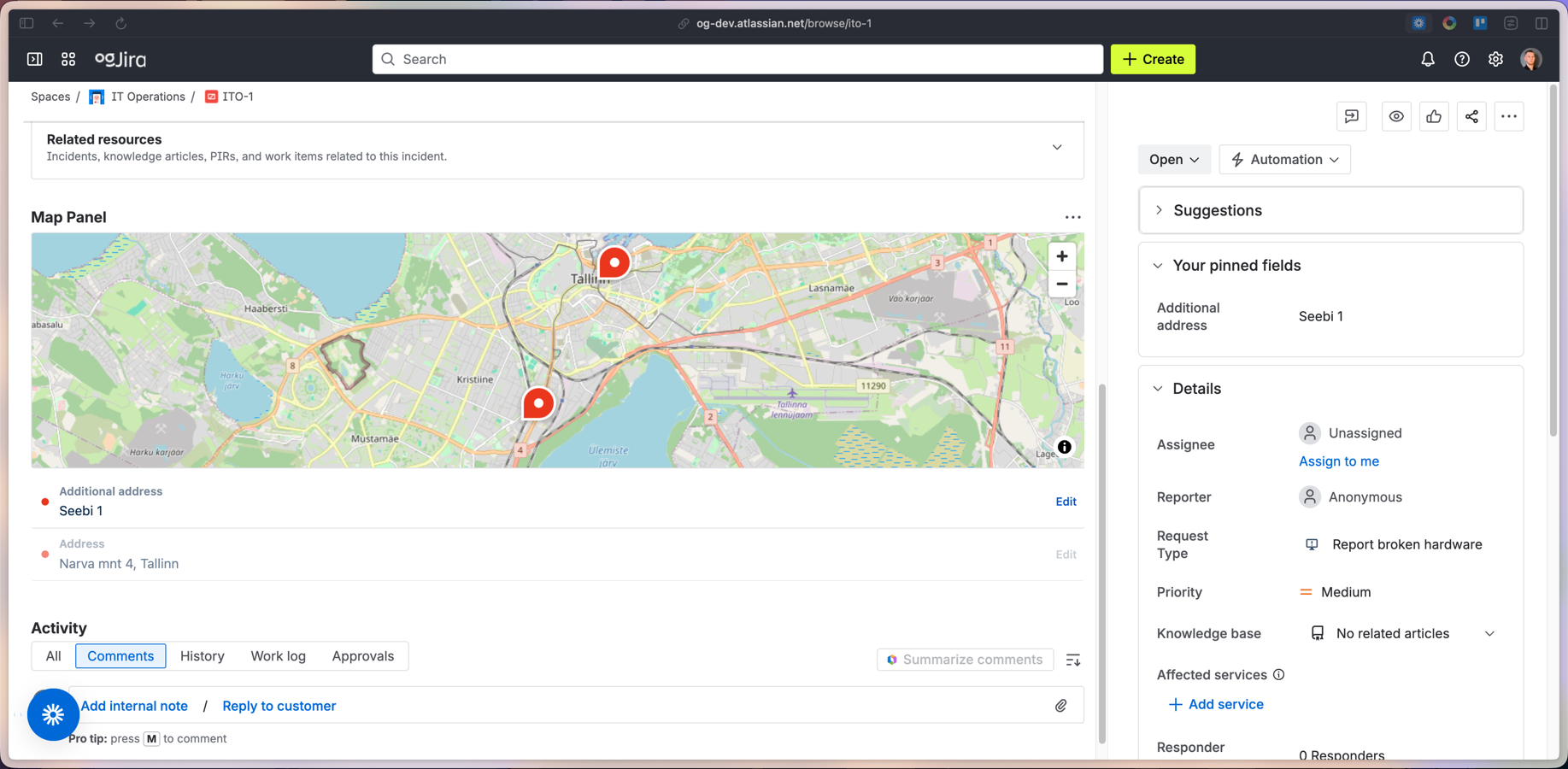The width and height of the screenshot is (1568, 769).
Task: Open the more actions ellipsis icon
Action: 1509,116
